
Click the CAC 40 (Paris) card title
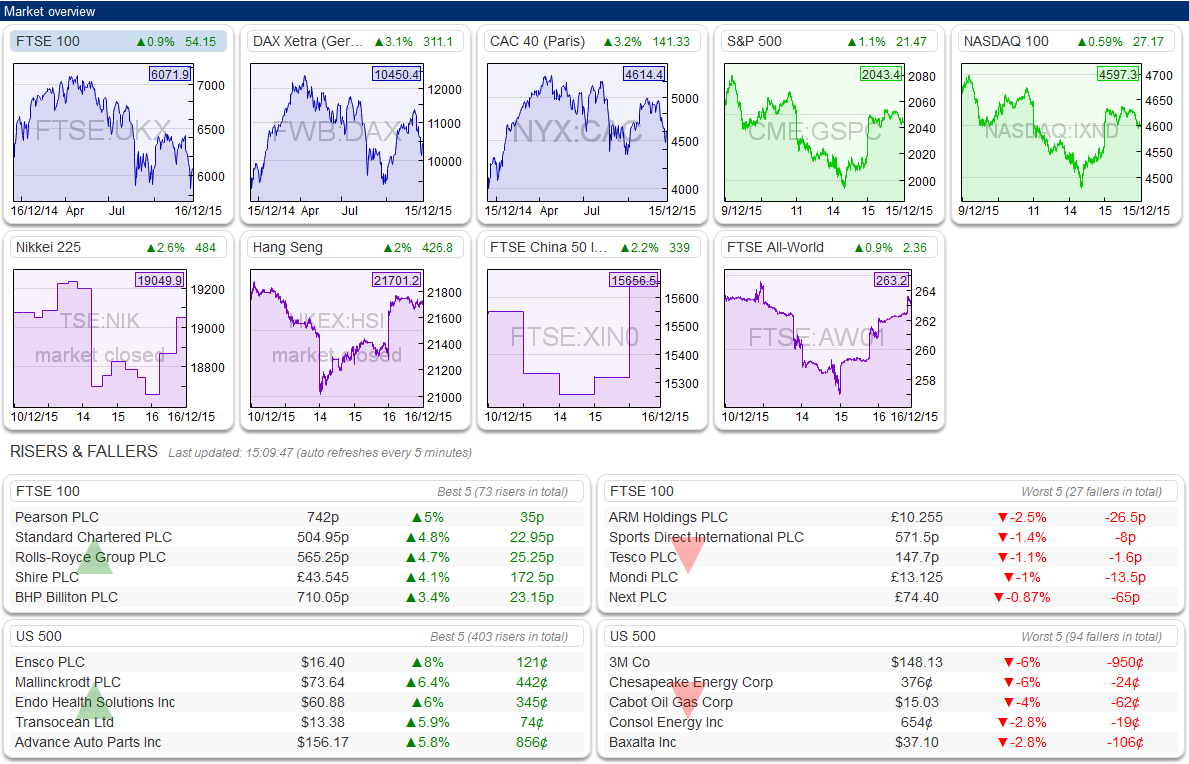(x=538, y=42)
